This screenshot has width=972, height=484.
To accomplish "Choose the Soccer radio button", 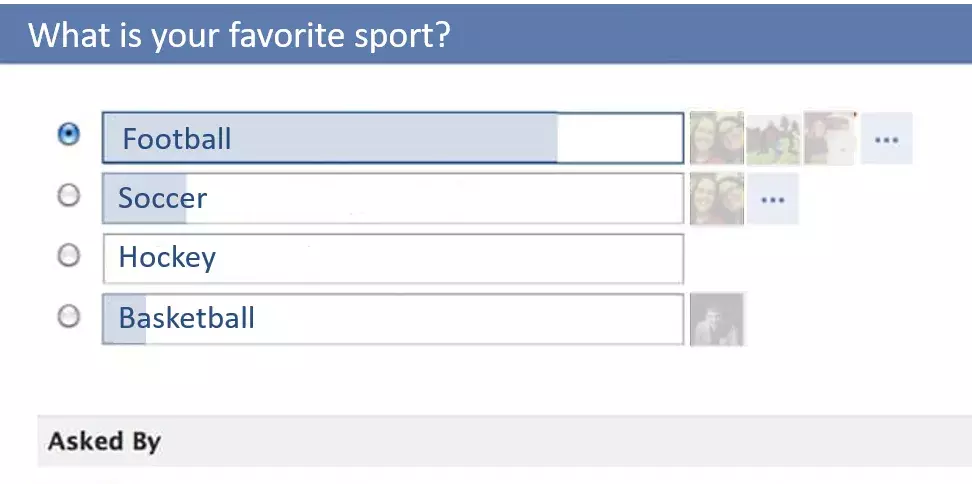I will click(68, 196).
